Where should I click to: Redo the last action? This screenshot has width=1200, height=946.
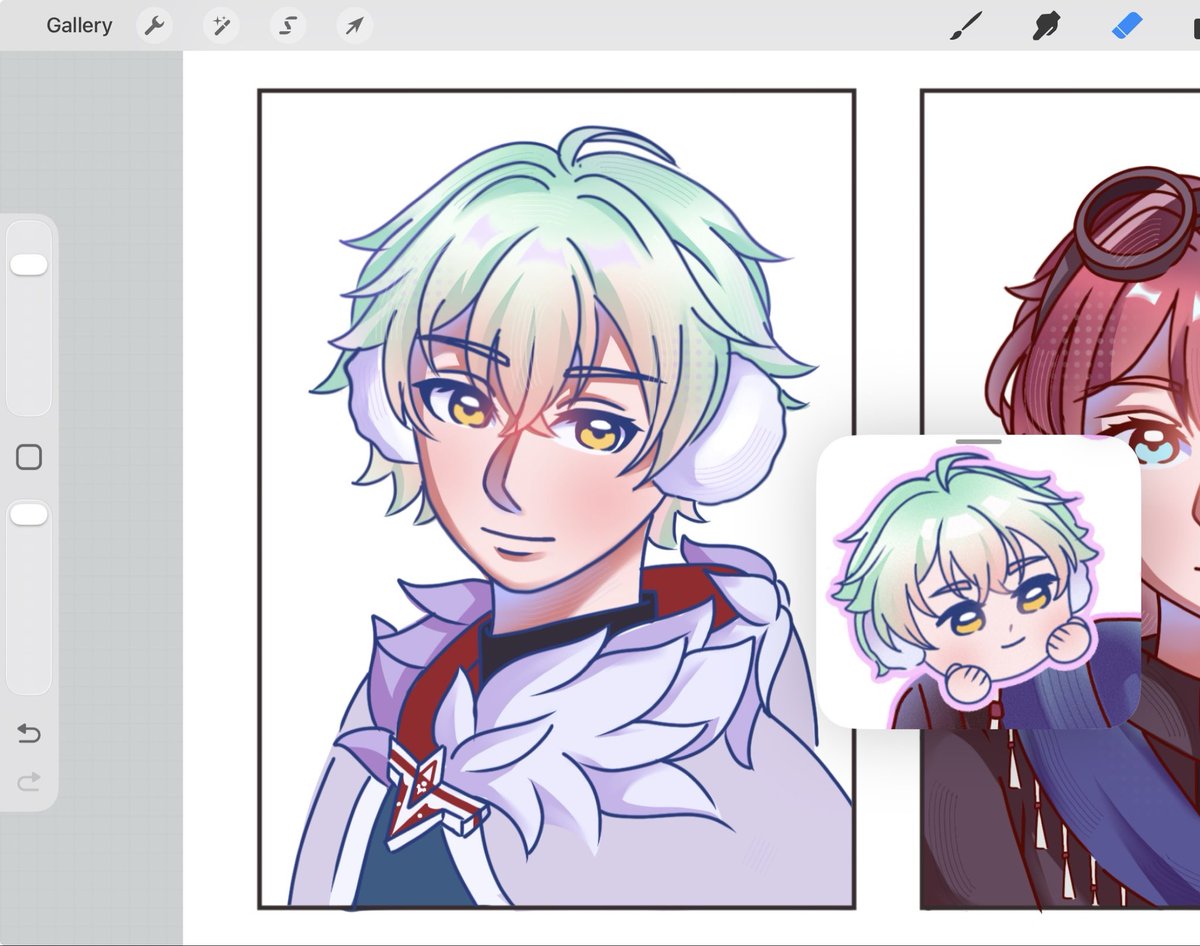click(x=29, y=782)
